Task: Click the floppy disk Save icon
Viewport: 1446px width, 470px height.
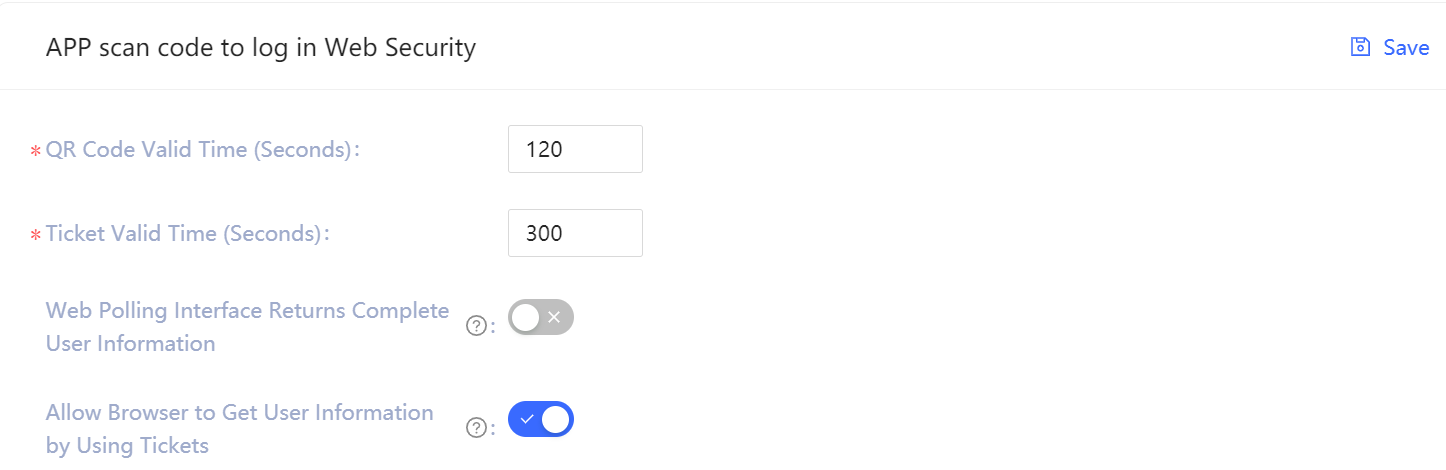Action: 1360,47
